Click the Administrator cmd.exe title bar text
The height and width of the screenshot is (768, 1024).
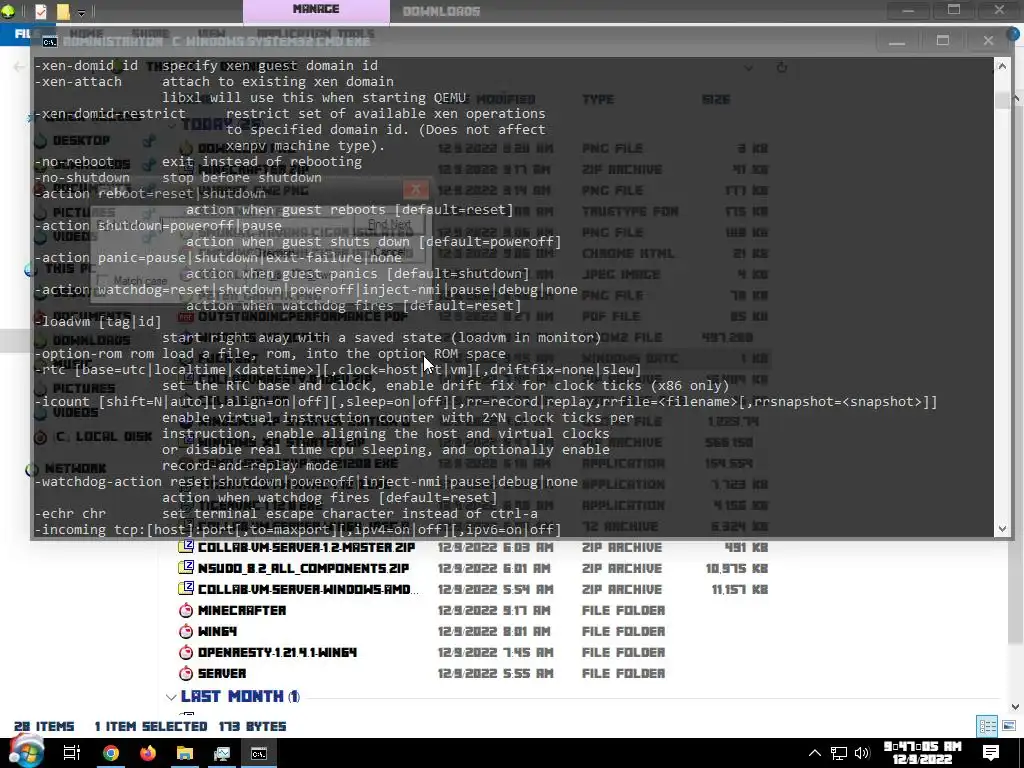click(216, 41)
